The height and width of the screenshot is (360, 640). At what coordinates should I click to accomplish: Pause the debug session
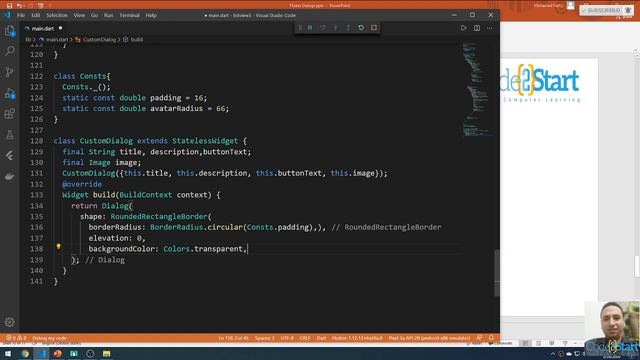point(310,28)
